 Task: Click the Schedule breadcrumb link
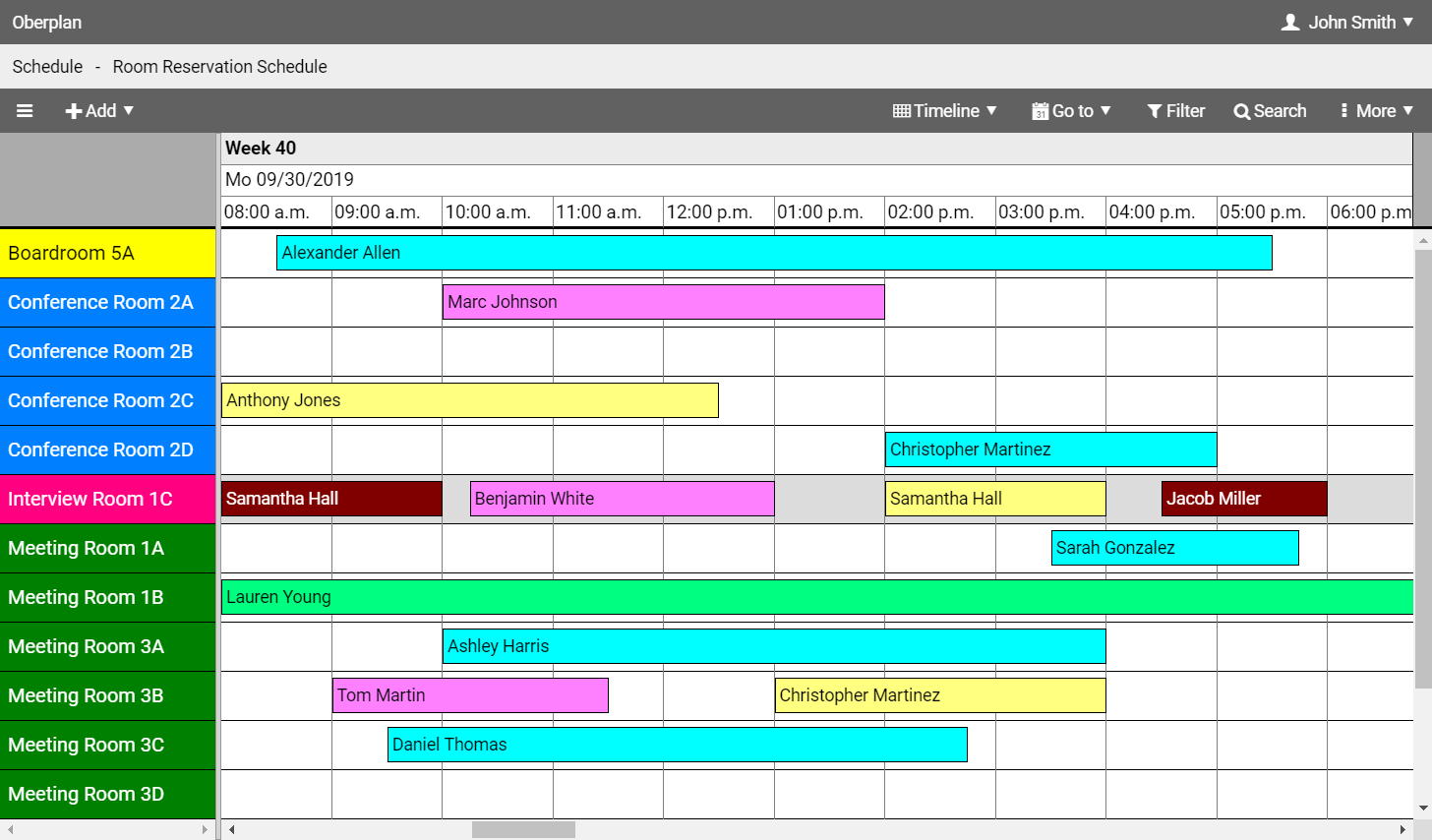click(47, 66)
